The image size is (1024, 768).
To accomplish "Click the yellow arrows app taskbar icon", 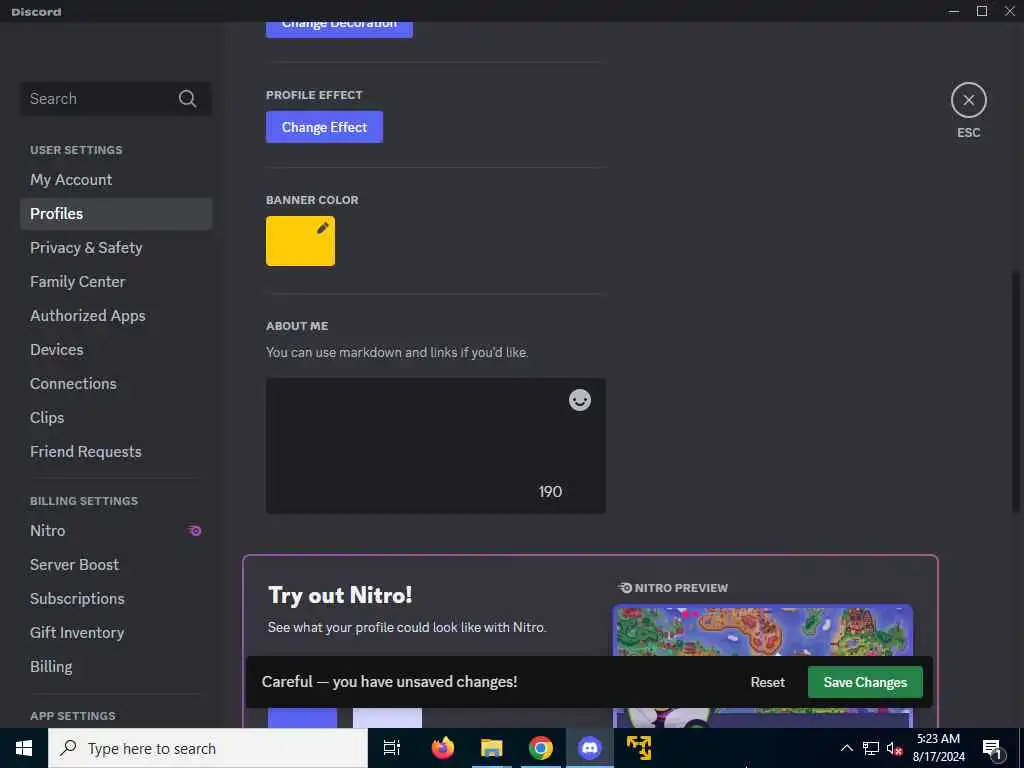I will 639,748.
